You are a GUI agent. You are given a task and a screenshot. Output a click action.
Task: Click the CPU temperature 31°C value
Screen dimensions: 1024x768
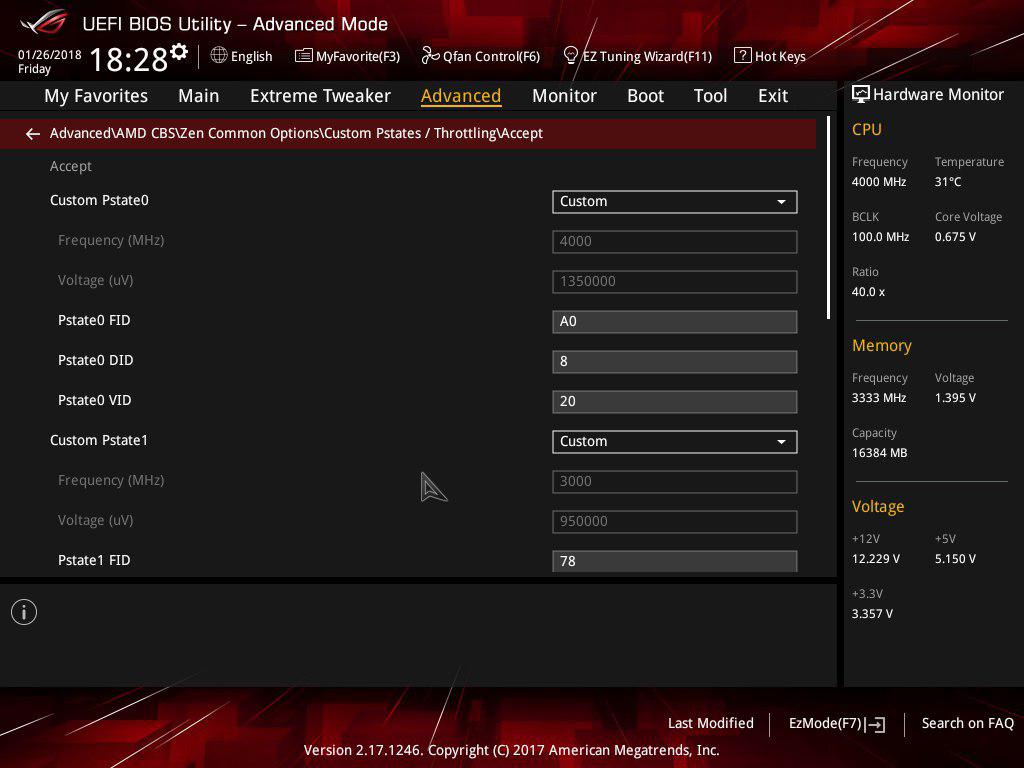pyautogui.click(x=948, y=182)
